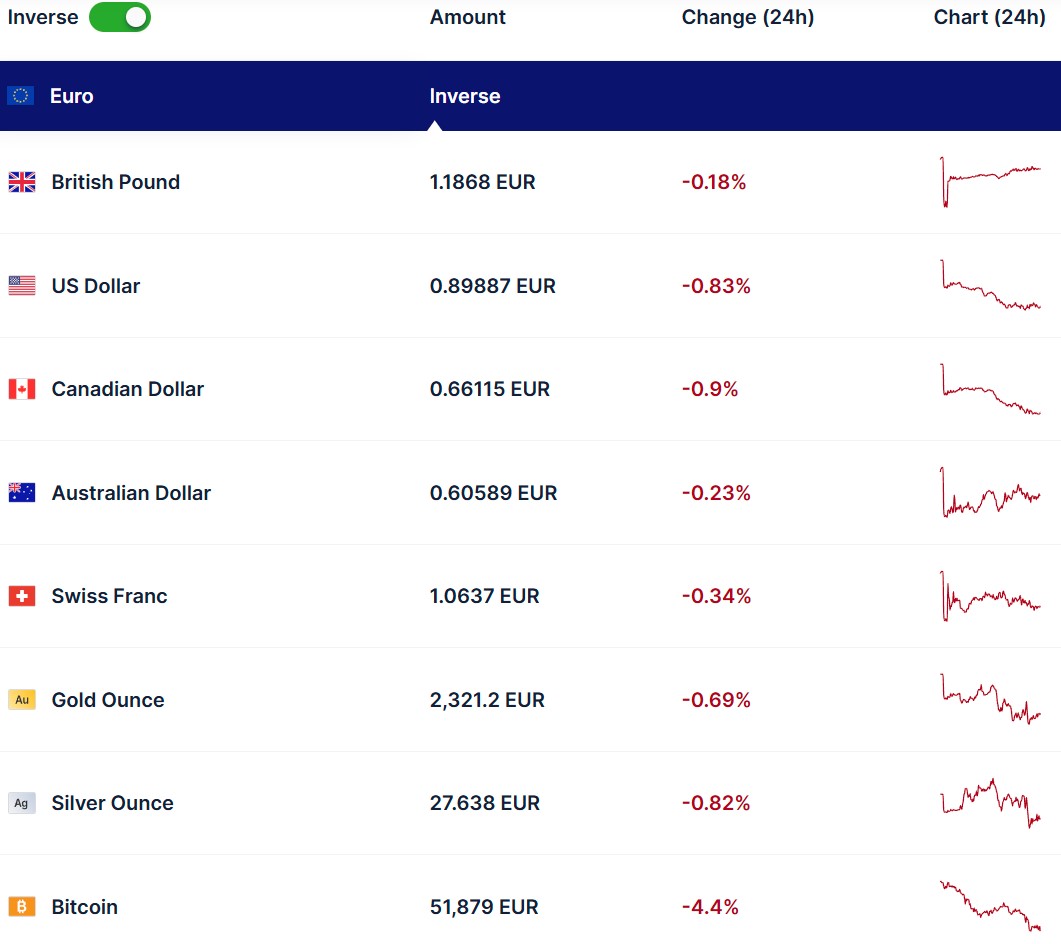Click the British Pound flag icon
The height and width of the screenshot is (944, 1061).
point(22,182)
